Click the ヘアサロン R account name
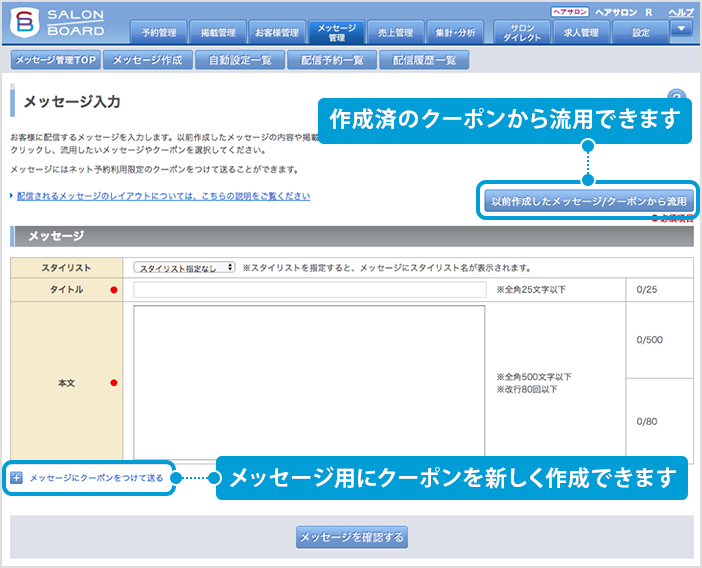Viewport: 702px width, 568px height. (x=623, y=13)
